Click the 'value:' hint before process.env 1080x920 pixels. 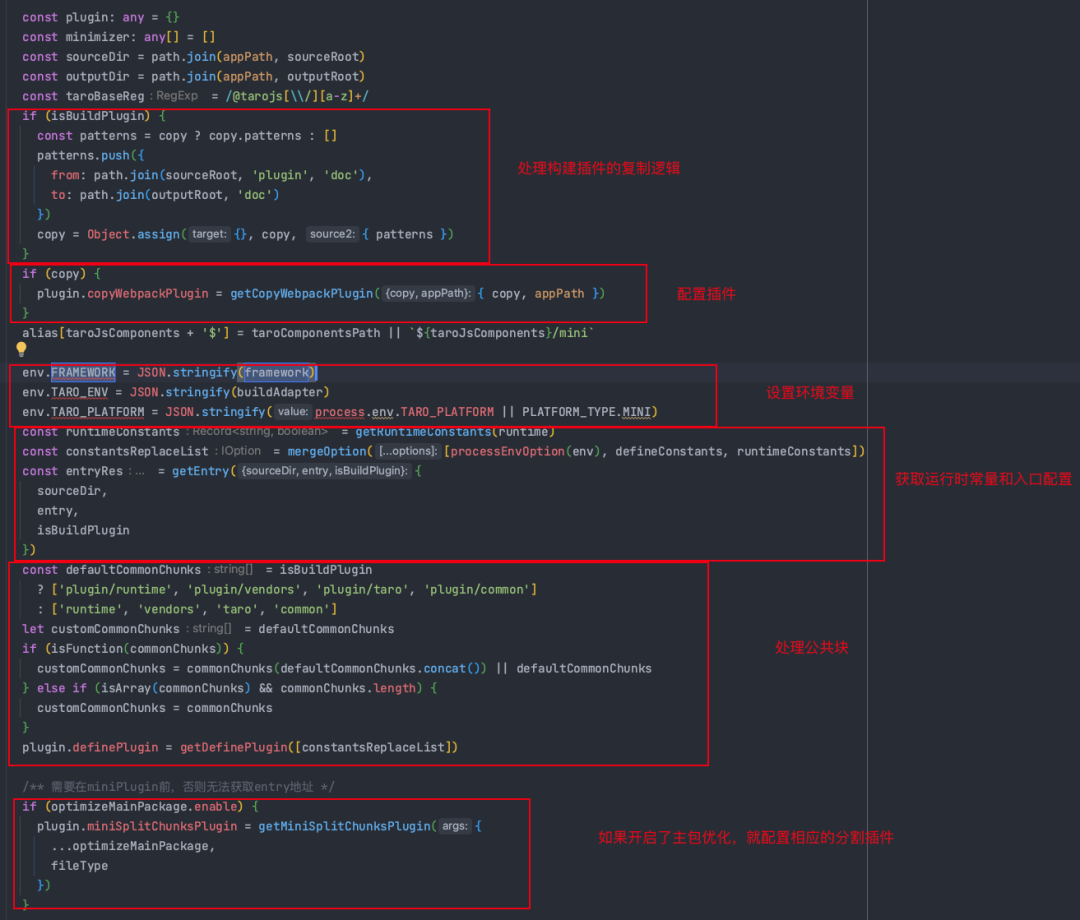point(293,412)
